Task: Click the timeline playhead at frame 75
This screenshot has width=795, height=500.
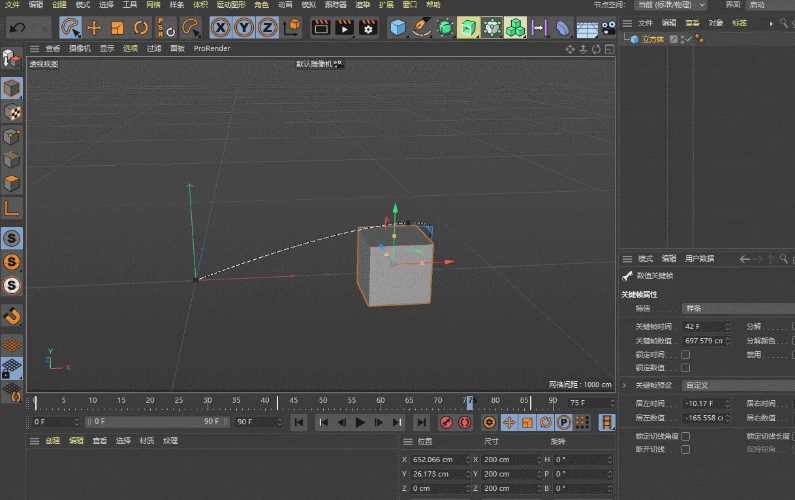Action: point(469,402)
